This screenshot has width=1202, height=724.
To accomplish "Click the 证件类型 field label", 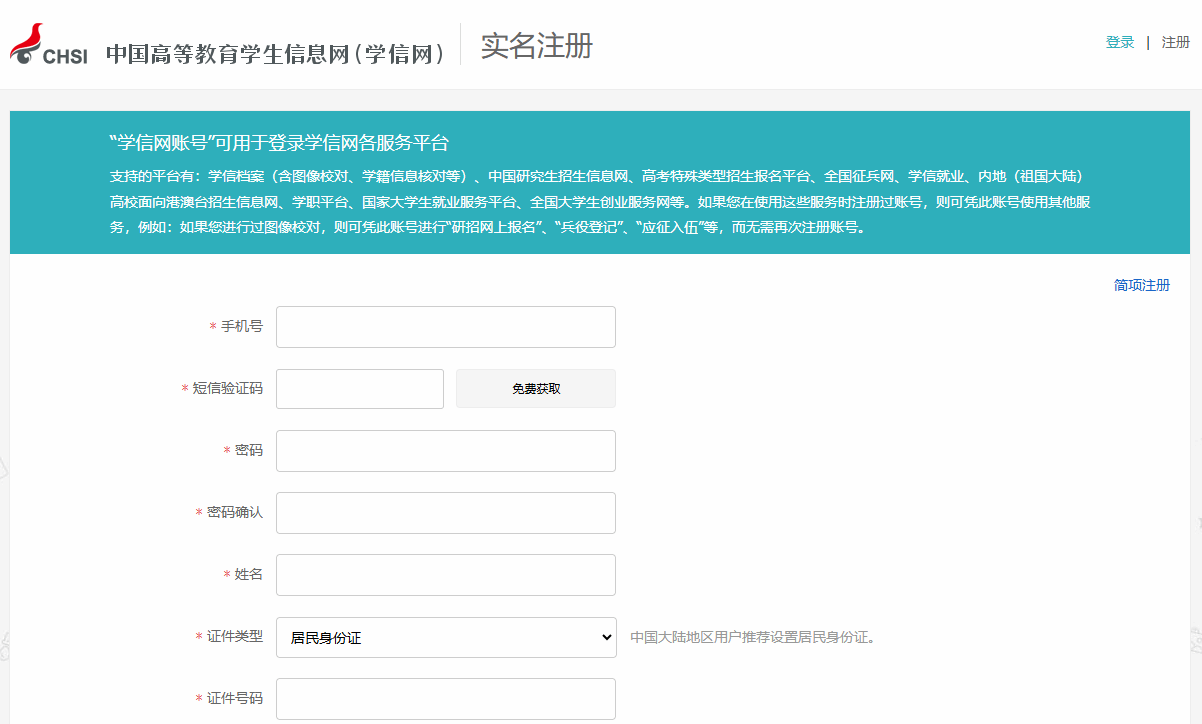I will 234,636.
